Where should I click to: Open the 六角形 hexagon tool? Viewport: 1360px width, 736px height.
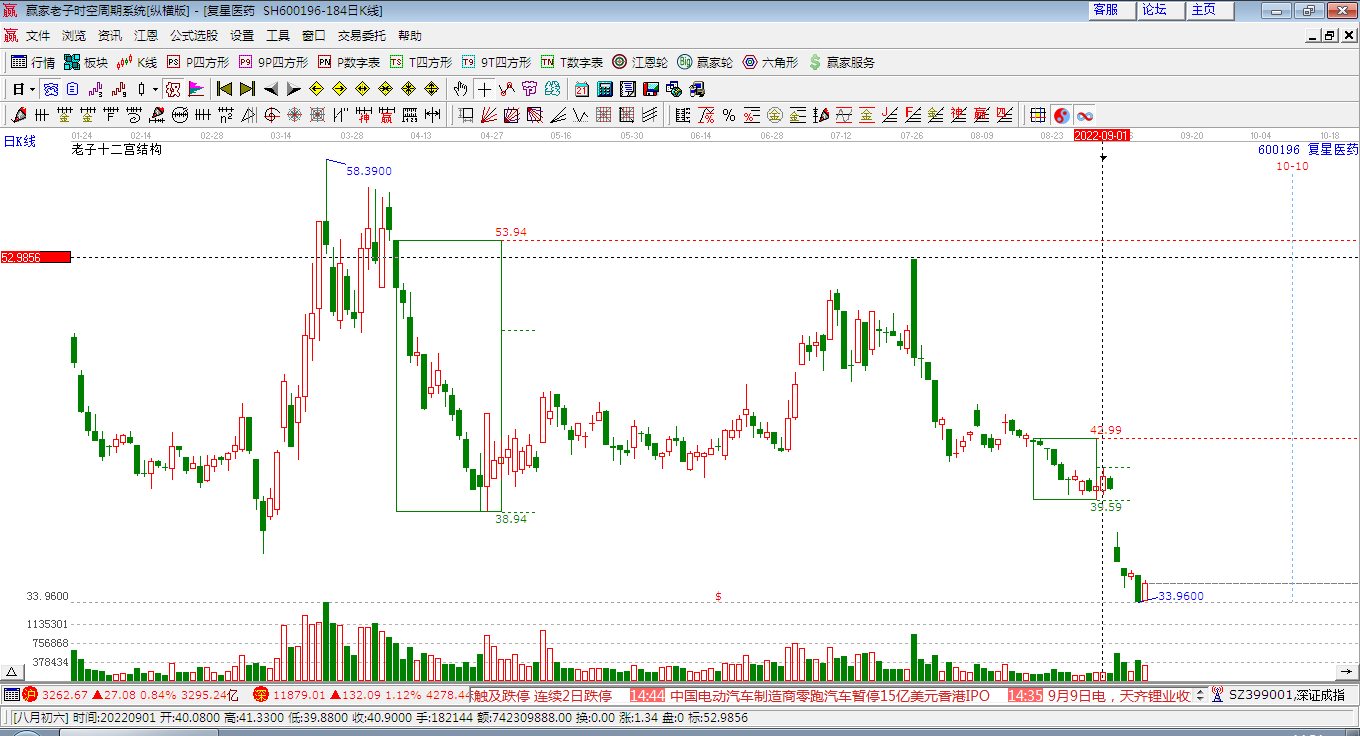[x=770, y=62]
